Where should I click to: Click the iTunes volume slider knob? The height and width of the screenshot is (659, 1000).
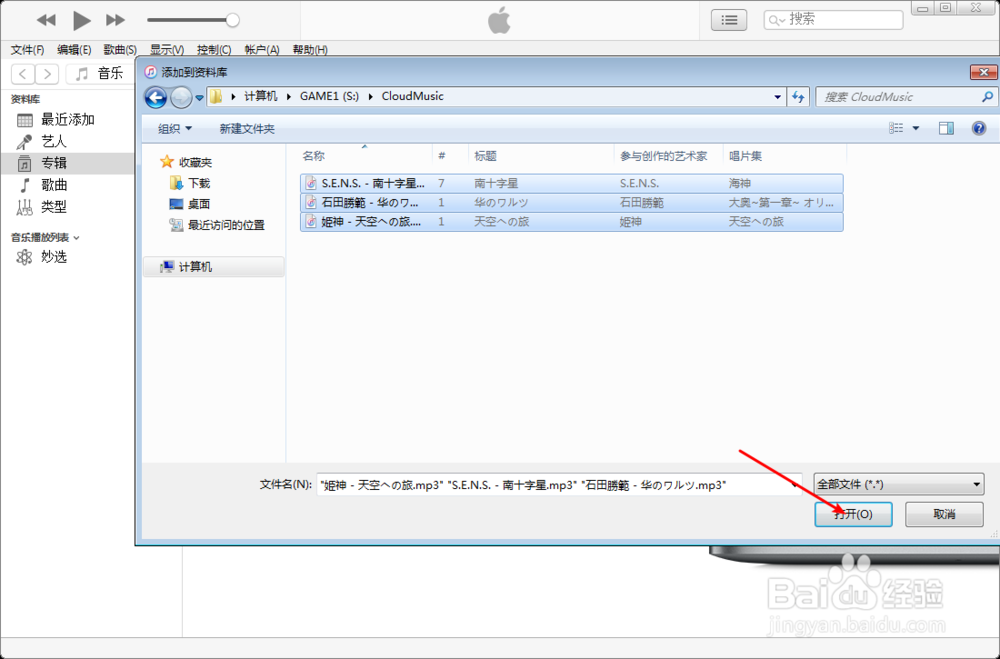click(x=233, y=20)
